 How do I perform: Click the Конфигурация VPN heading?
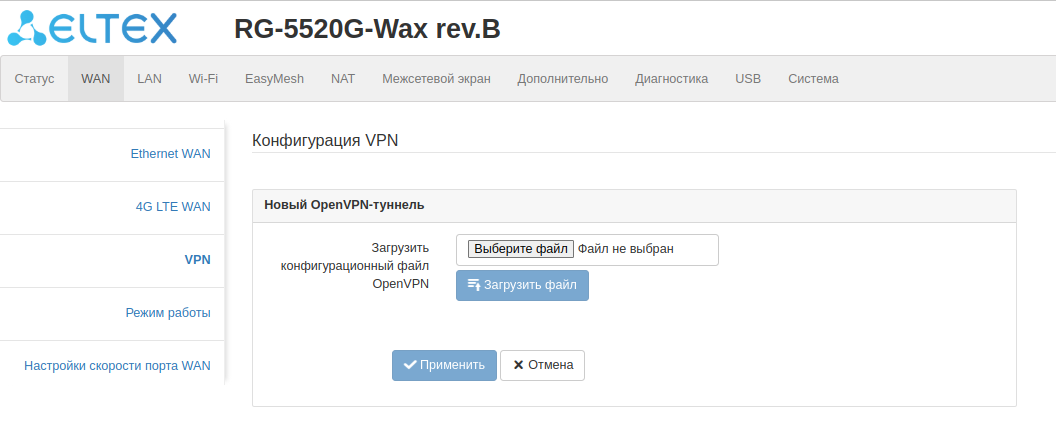click(x=325, y=140)
